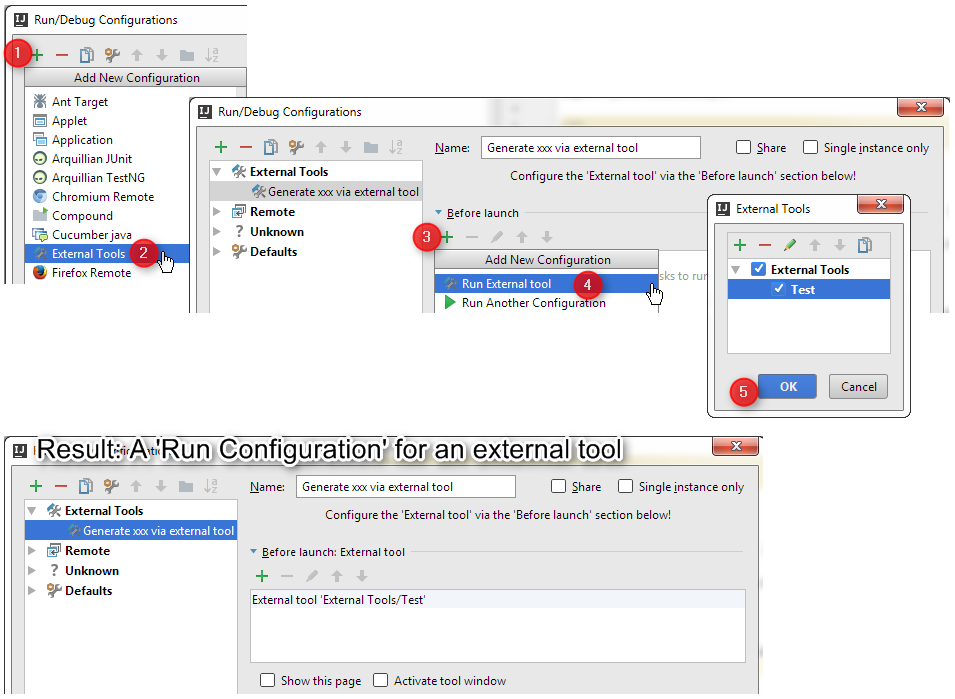The height and width of the screenshot is (699, 955).
Task: Collapse Before launch section in middle dialog
Action: (439, 213)
